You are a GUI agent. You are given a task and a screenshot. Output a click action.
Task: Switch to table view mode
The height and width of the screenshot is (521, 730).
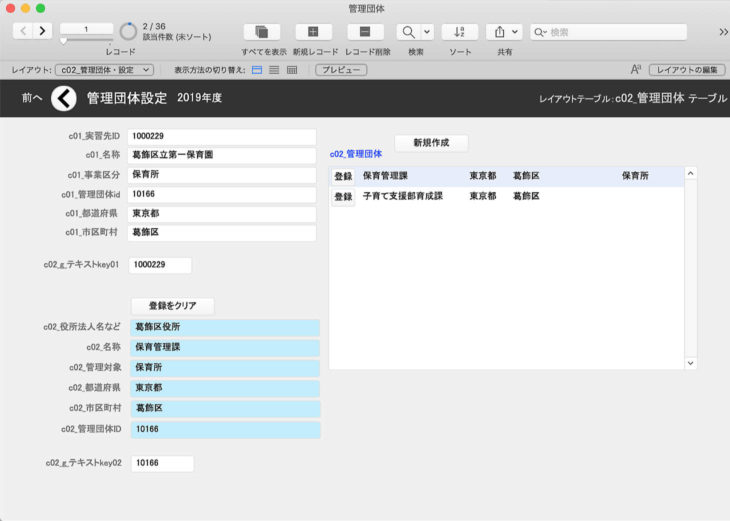coord(291,70)
